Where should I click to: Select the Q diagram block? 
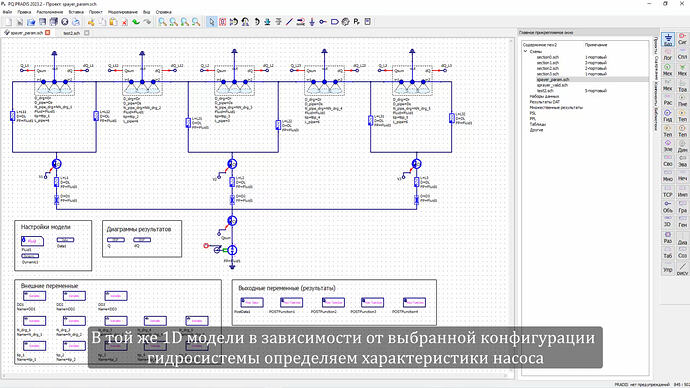[x=116, y=240]
